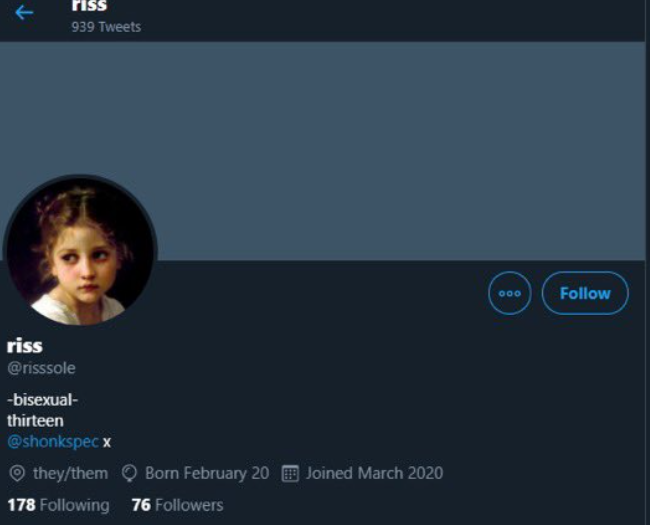The height and width of the screenshot is (525, 650).
Task: Open the @shonkspec mention link
Action: click(x=53, y=441)
